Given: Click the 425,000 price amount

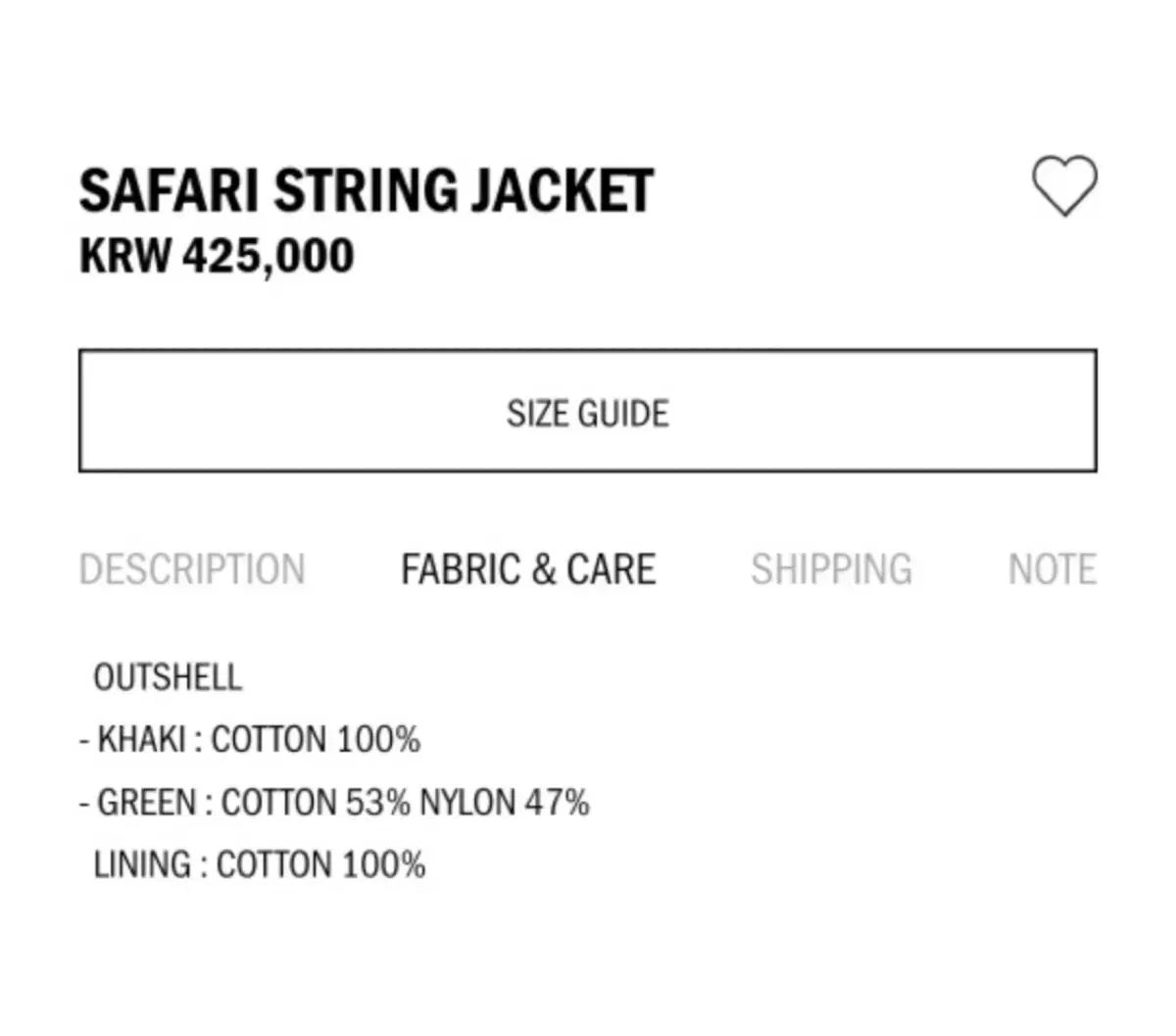Looking at the screenshot, I should coord(268,257).
